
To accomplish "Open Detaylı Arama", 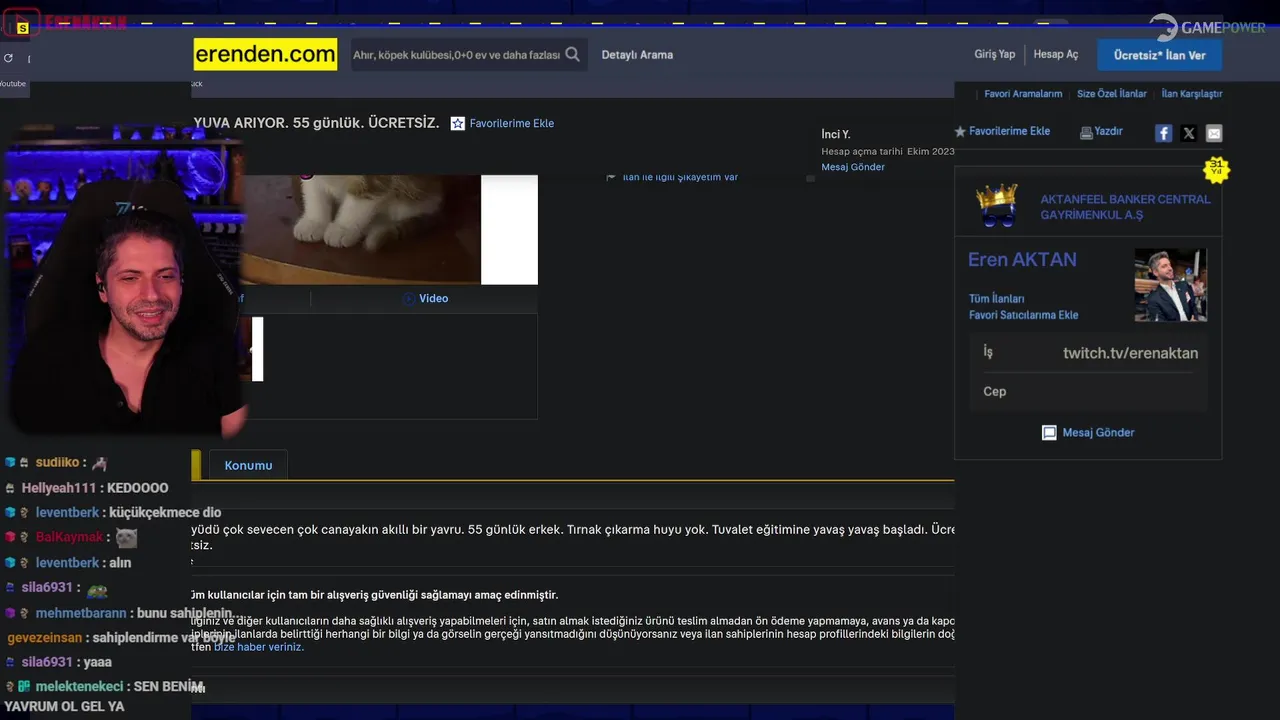I will (637, 55).
